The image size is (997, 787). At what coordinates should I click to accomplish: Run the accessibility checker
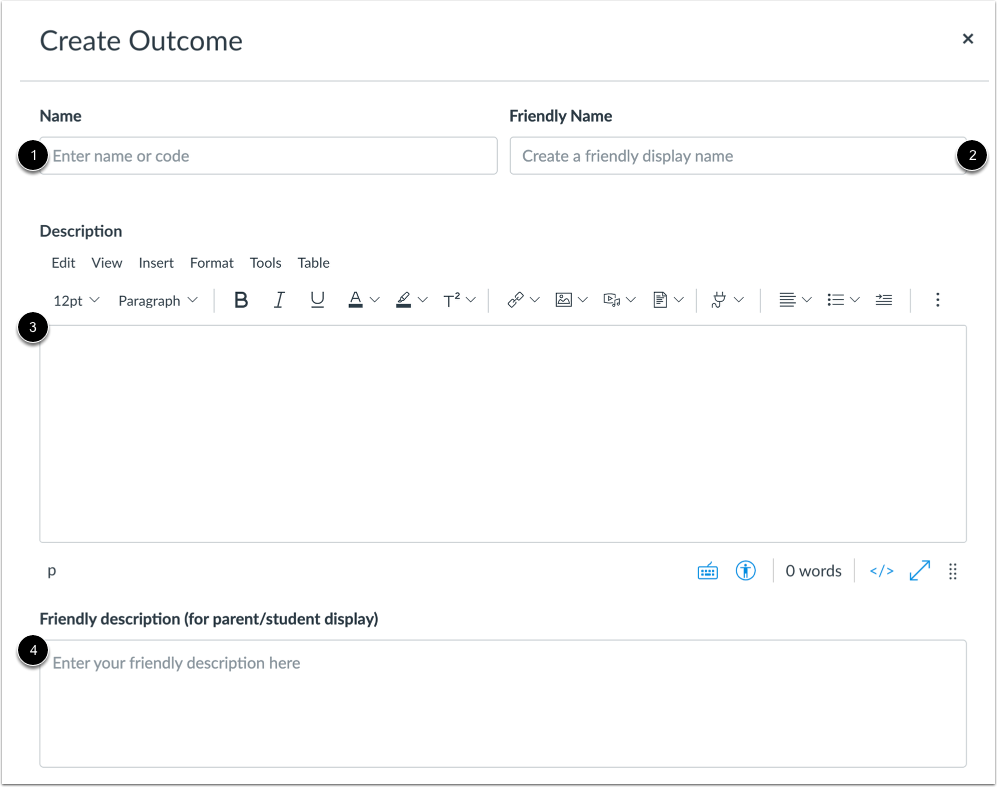coord(746,570)
